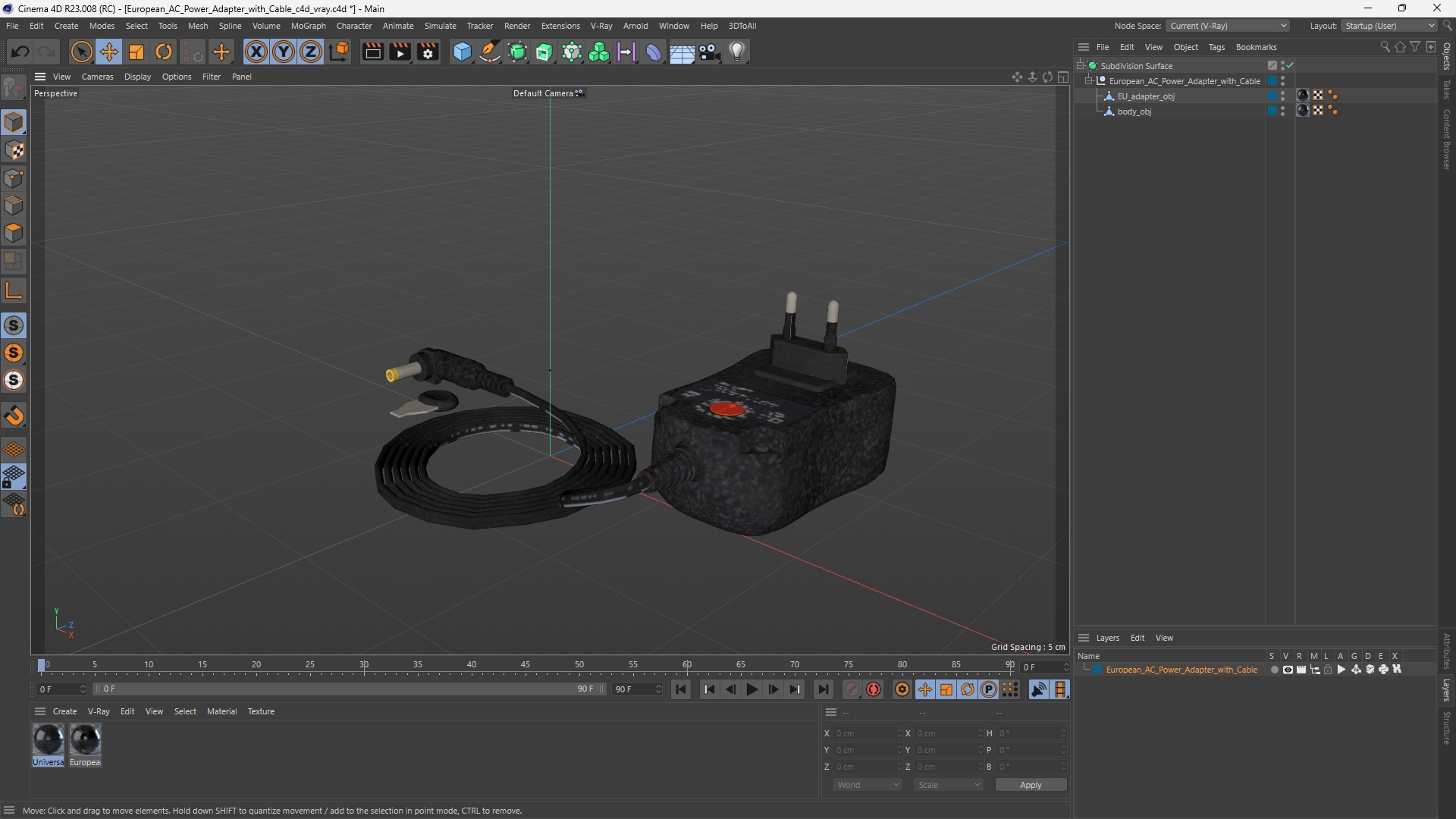
Task: Enable Record Active Objects keyframe button
Action: (874, 689)
